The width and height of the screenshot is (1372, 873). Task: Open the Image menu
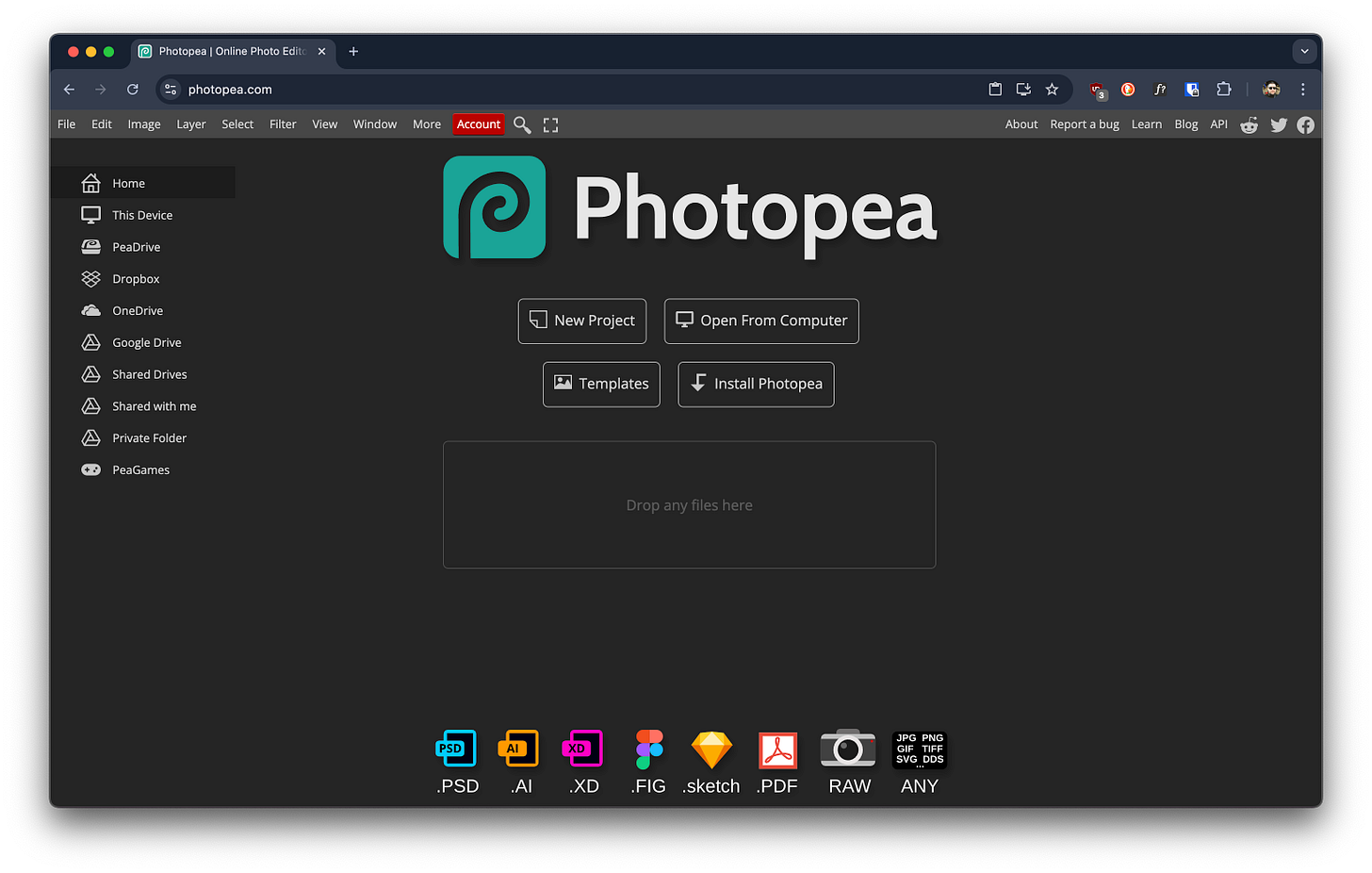click(144, 124)
